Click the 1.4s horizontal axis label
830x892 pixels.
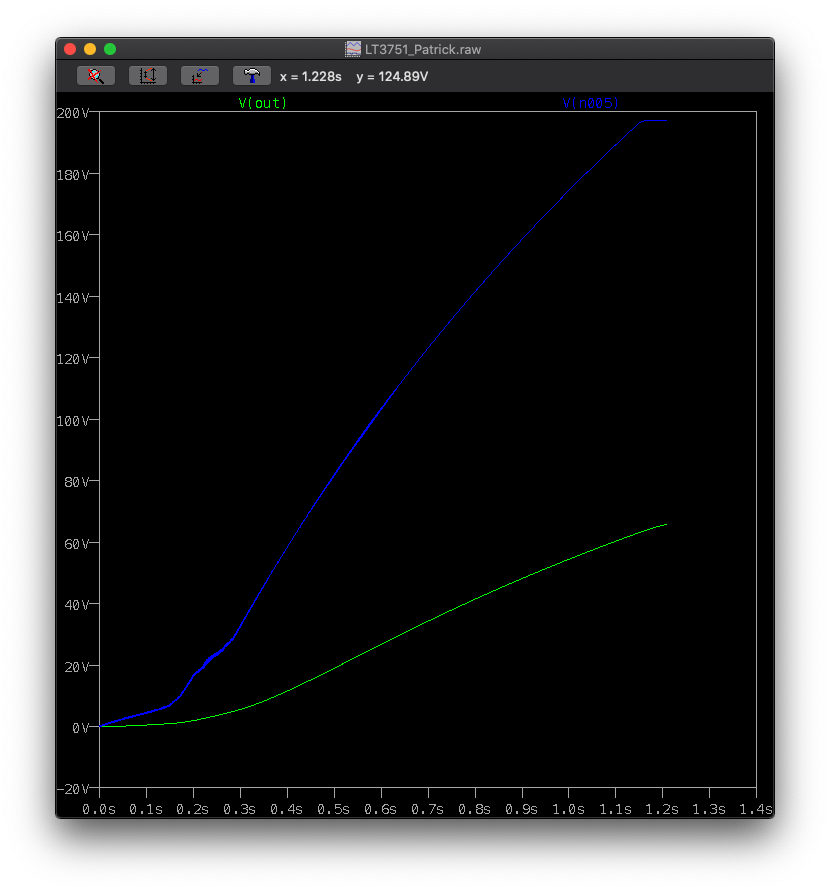pos(755,809)
